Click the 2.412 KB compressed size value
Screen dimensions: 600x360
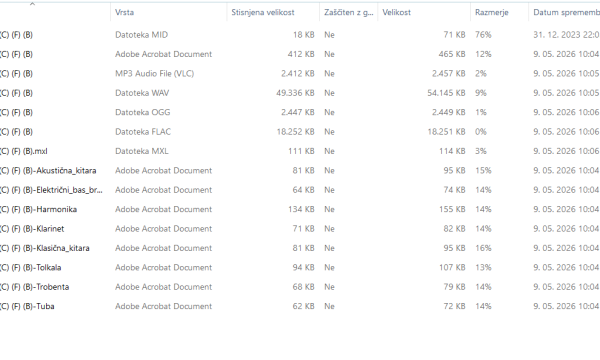[x=298, y=73]
